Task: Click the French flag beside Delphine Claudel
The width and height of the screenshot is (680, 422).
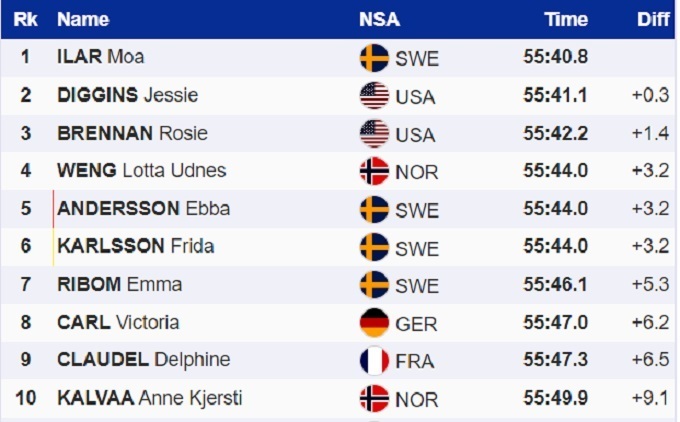Action: pyautogui.click(x=374, y=361)
